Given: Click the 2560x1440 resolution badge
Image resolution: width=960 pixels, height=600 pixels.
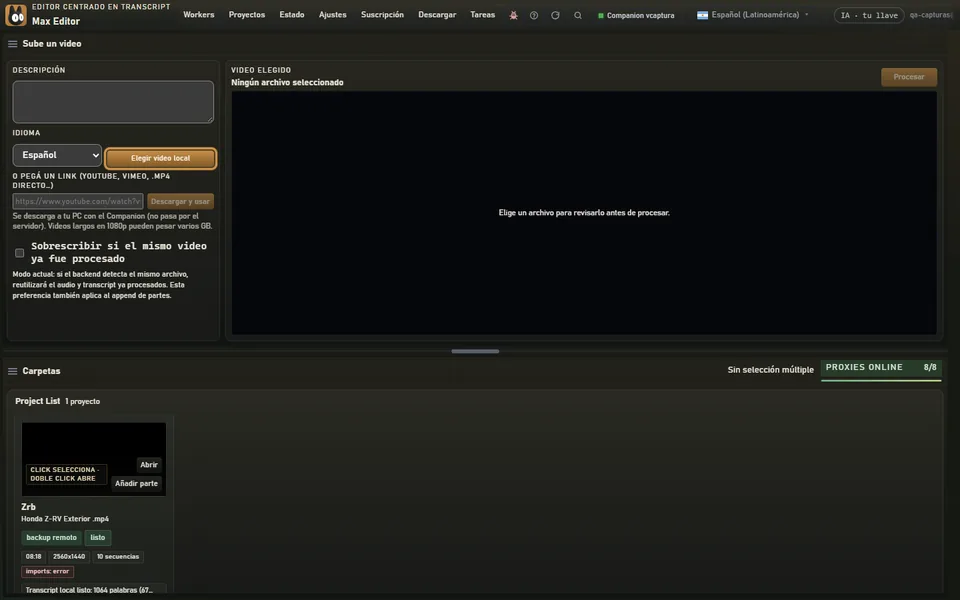Looking at the screenshot, I should (x=69, y=557).
